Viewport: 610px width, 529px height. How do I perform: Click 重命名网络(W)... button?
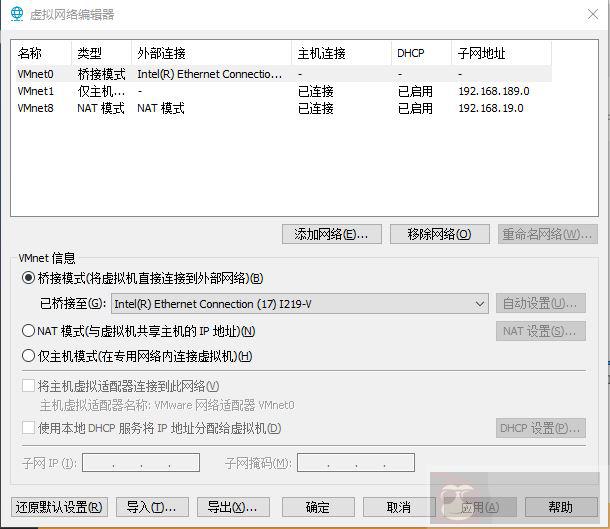[x=547, y=234]
